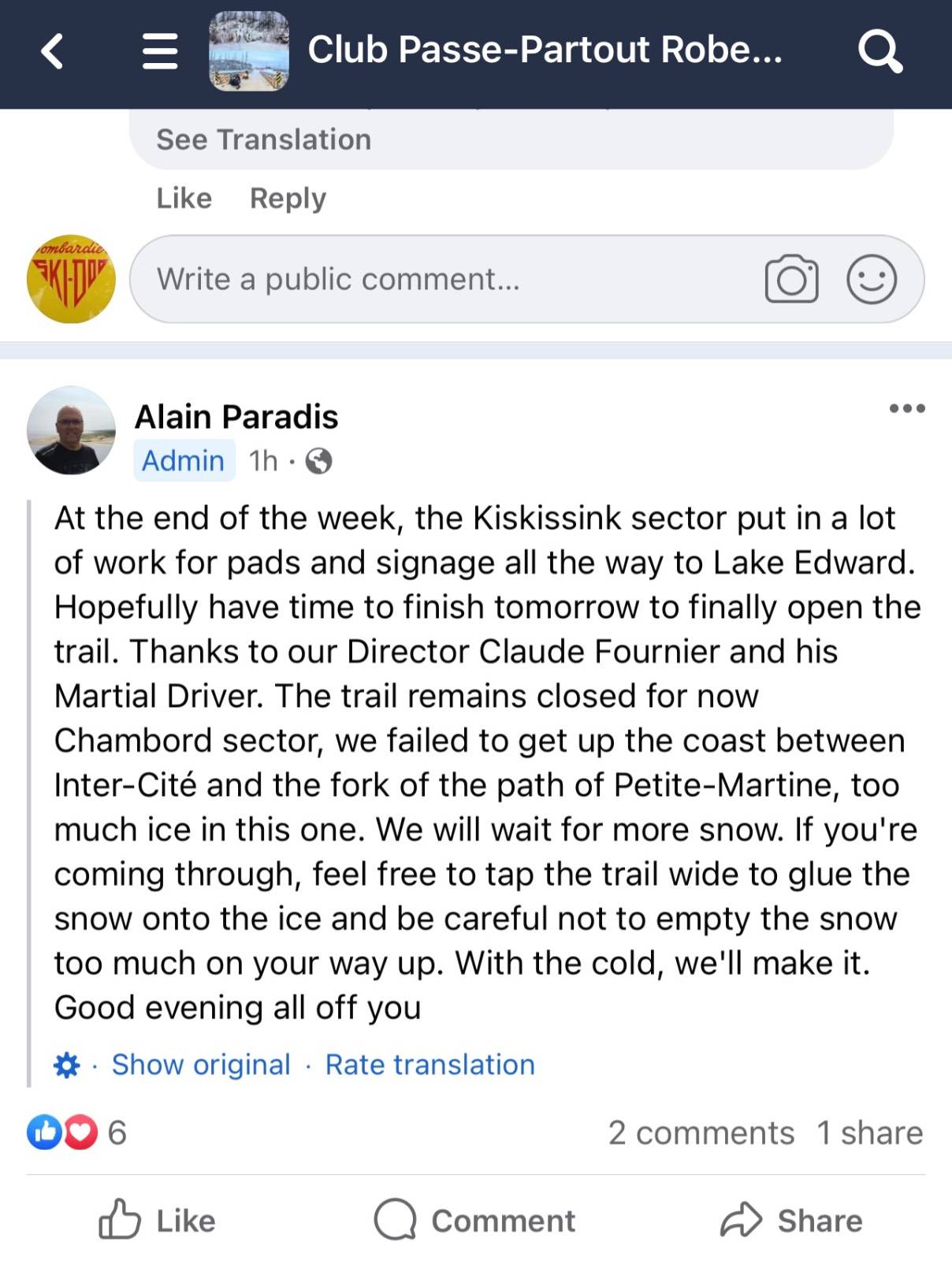The image size is (952, 1261).
Task: Tap the globe public audience icon
Action: click(318, 461)
